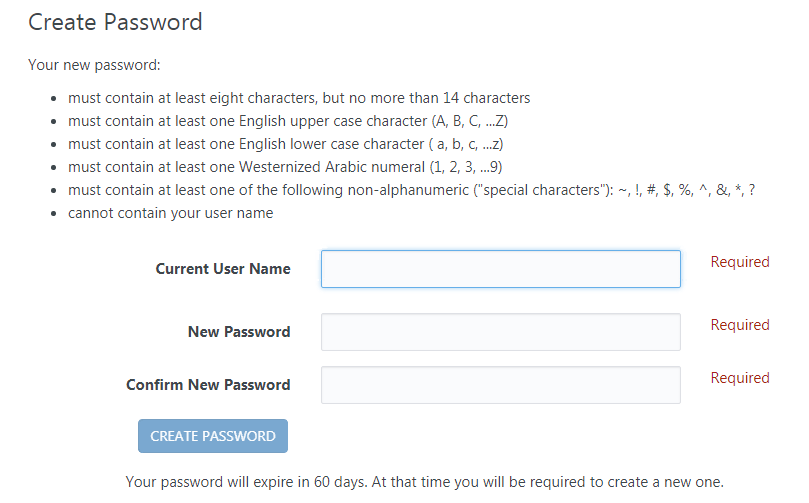The width and height of the screenshot is (809, 503).
Task: Click the lower case character requirement
Action: [x=285, y=144]
